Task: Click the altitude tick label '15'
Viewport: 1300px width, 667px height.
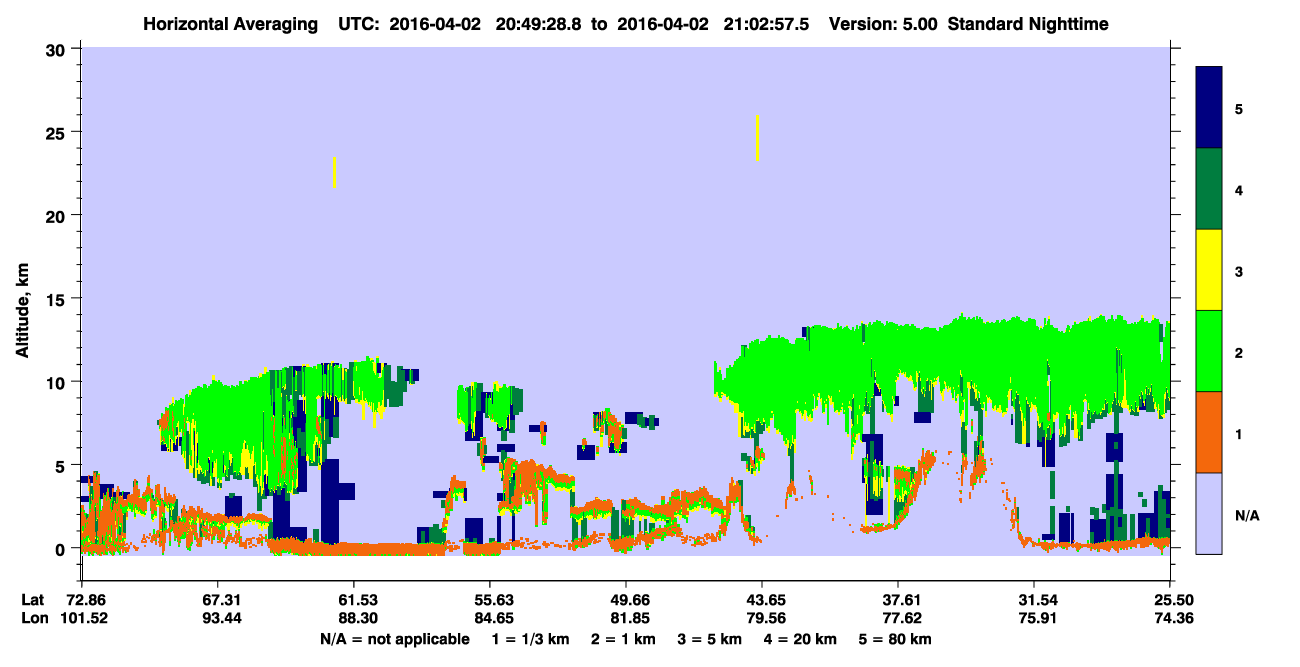Action: [57, 299]
